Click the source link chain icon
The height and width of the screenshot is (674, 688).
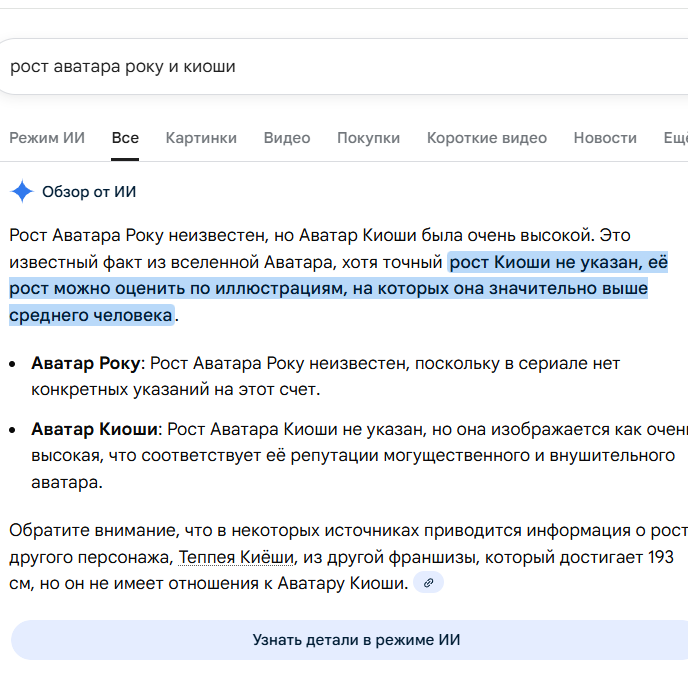429,583
